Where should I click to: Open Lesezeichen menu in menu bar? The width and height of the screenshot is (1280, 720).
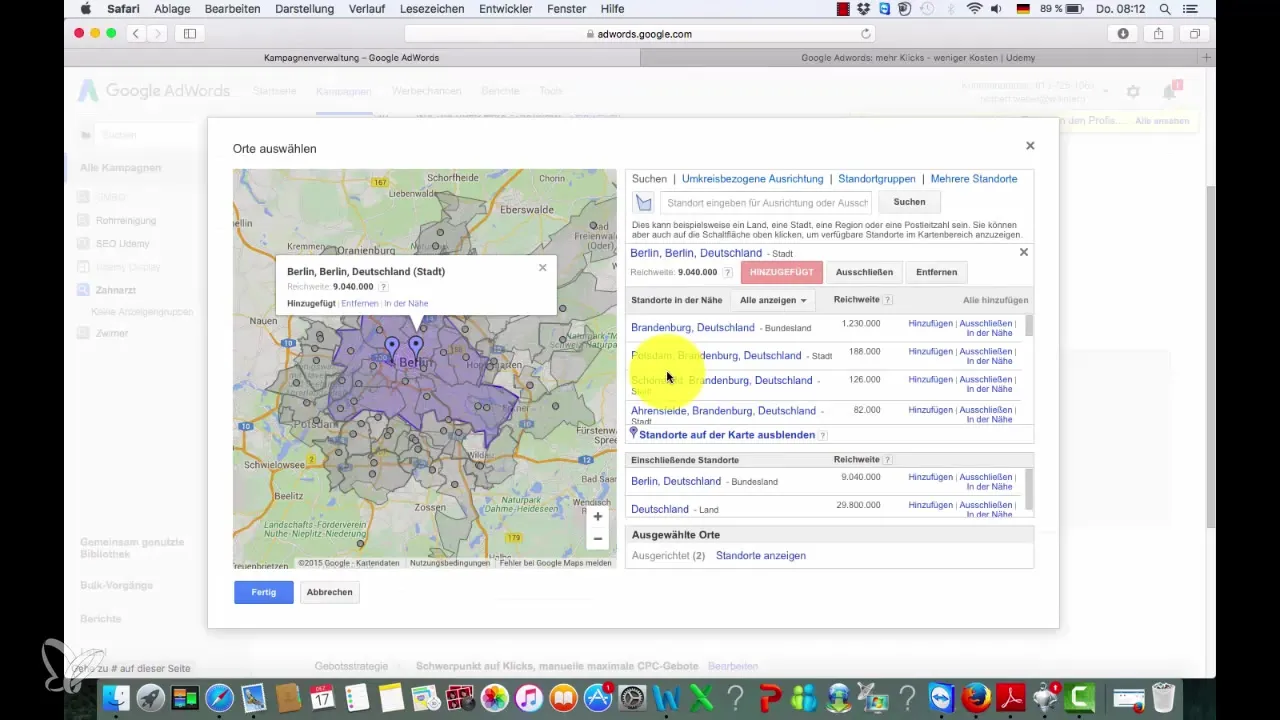pos(434,8)
